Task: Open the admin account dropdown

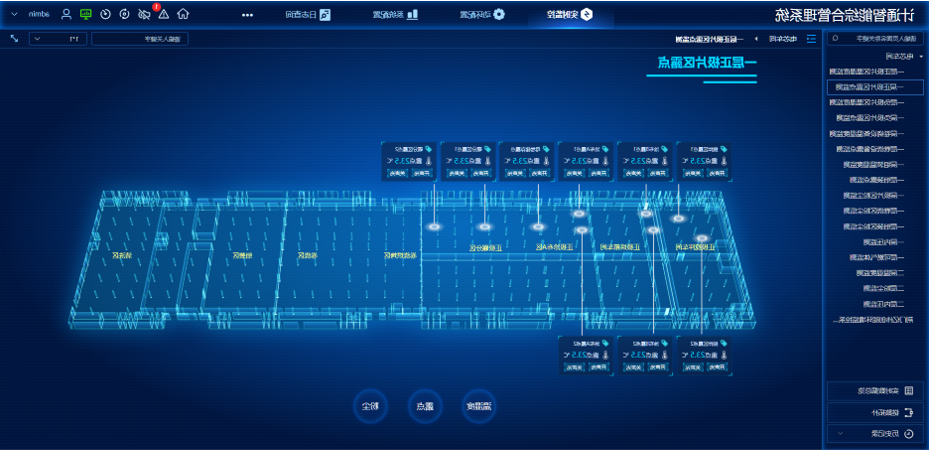Action: [32, 15]
